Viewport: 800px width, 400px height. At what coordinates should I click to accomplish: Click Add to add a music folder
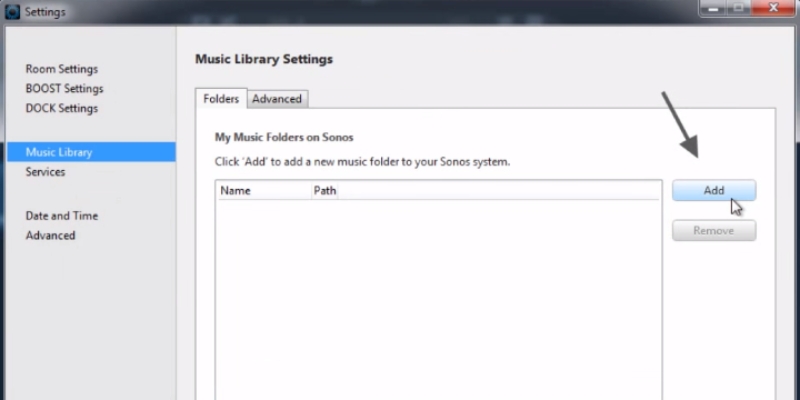point(714,190)
